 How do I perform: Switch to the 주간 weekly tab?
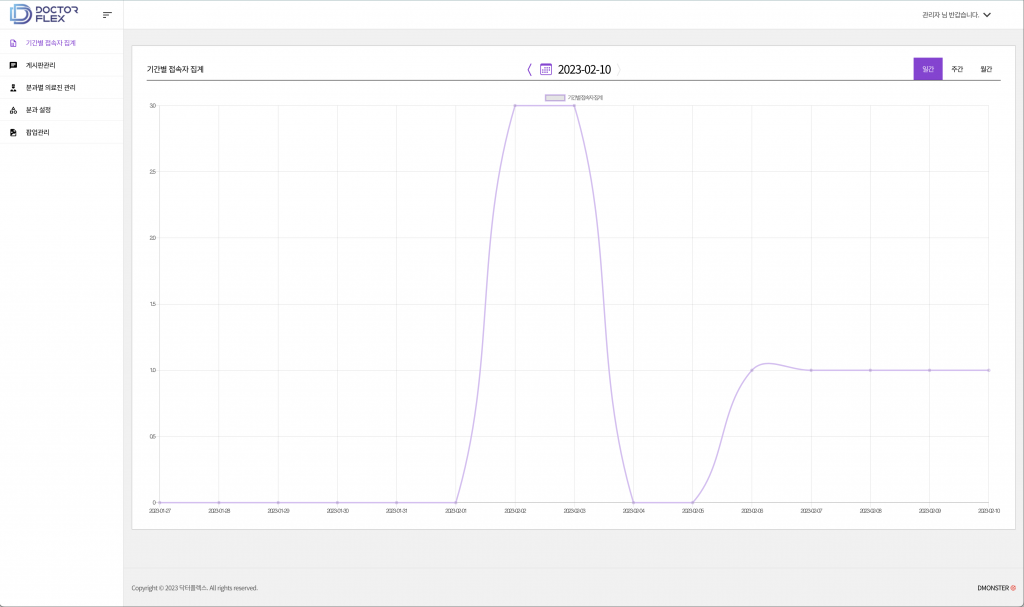957,69
